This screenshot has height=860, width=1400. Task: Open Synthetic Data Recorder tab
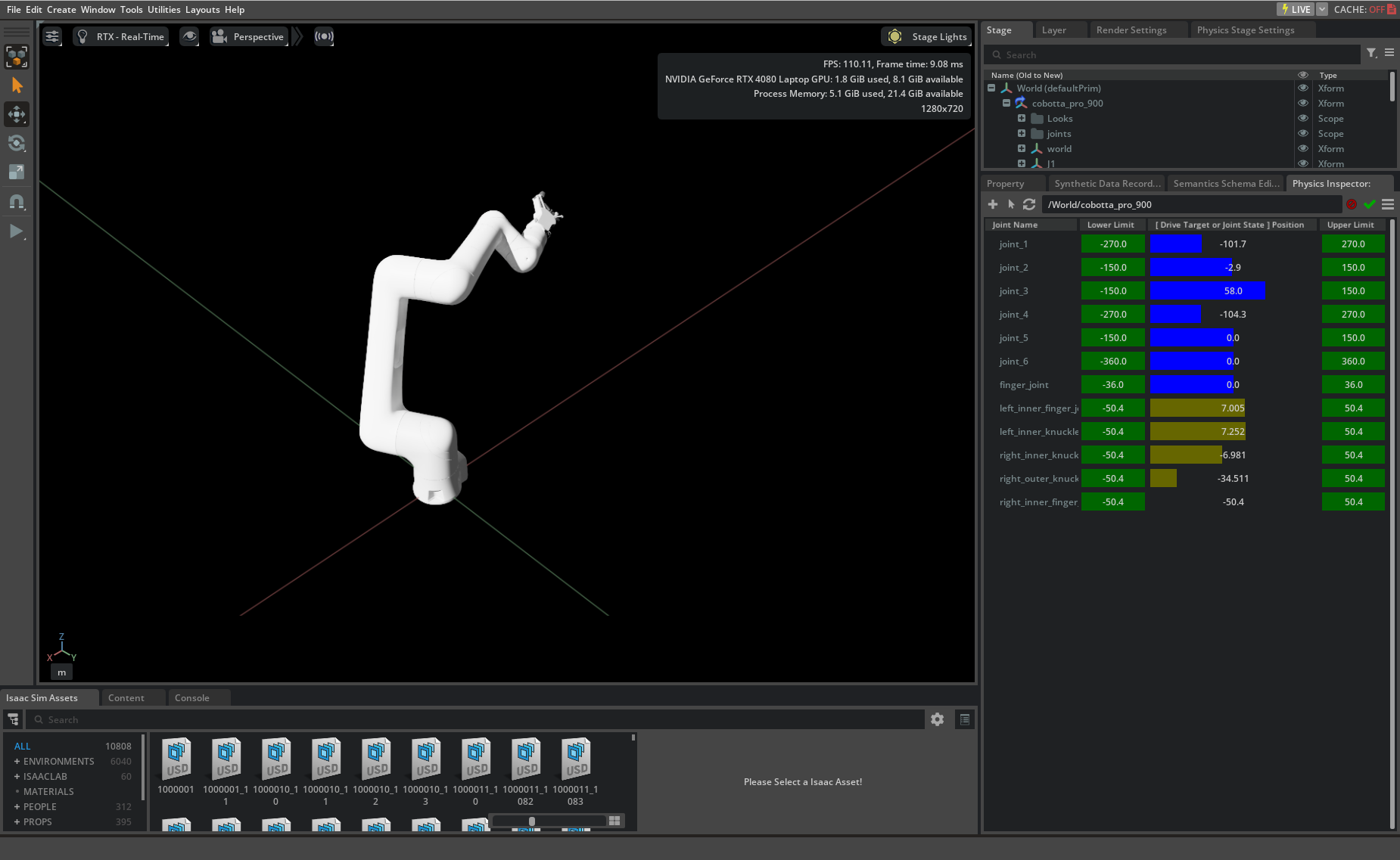[x=1107, y=184]
